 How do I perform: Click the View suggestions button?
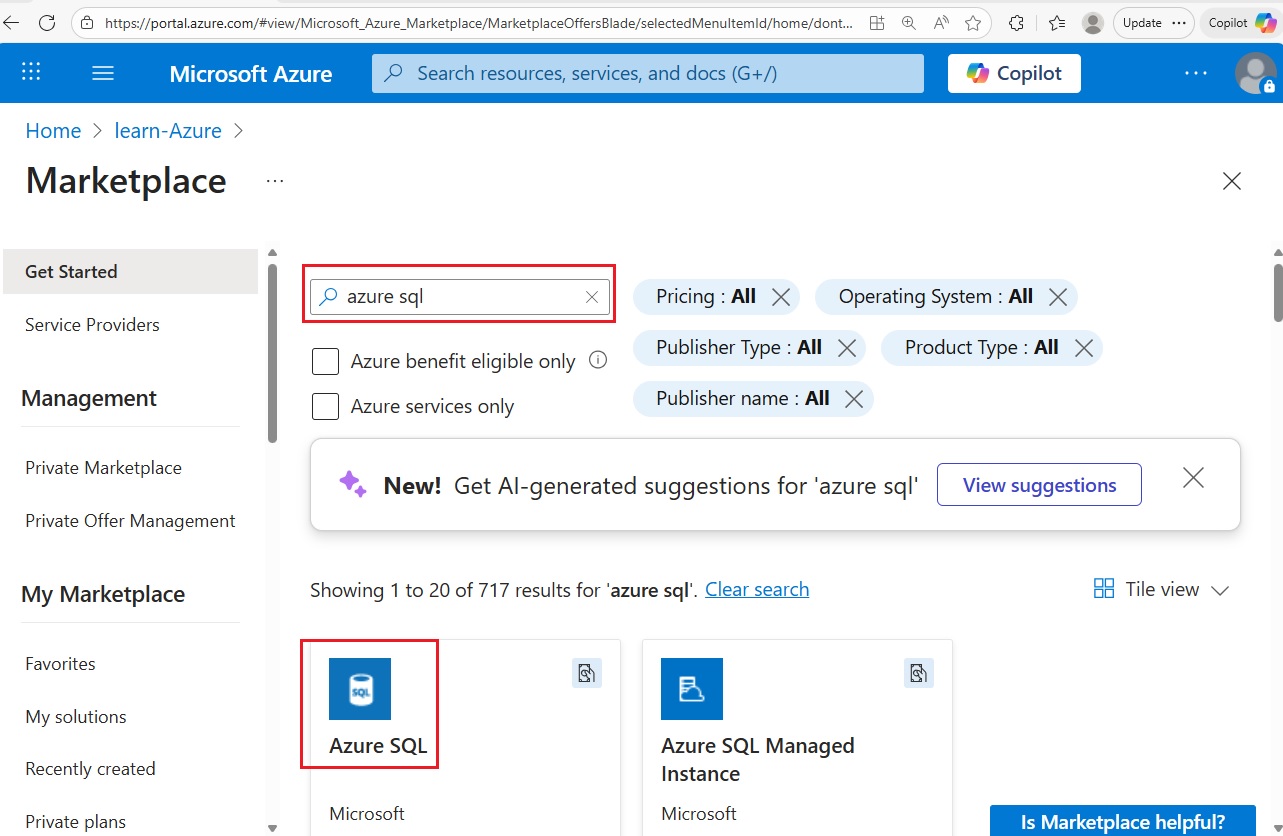1039,485
